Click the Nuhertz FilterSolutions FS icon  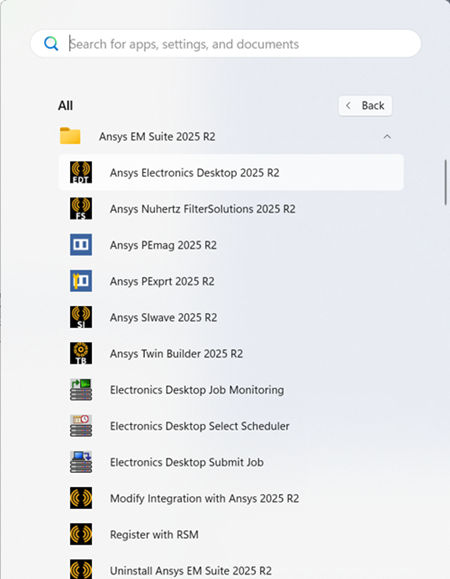coord(81,209)
